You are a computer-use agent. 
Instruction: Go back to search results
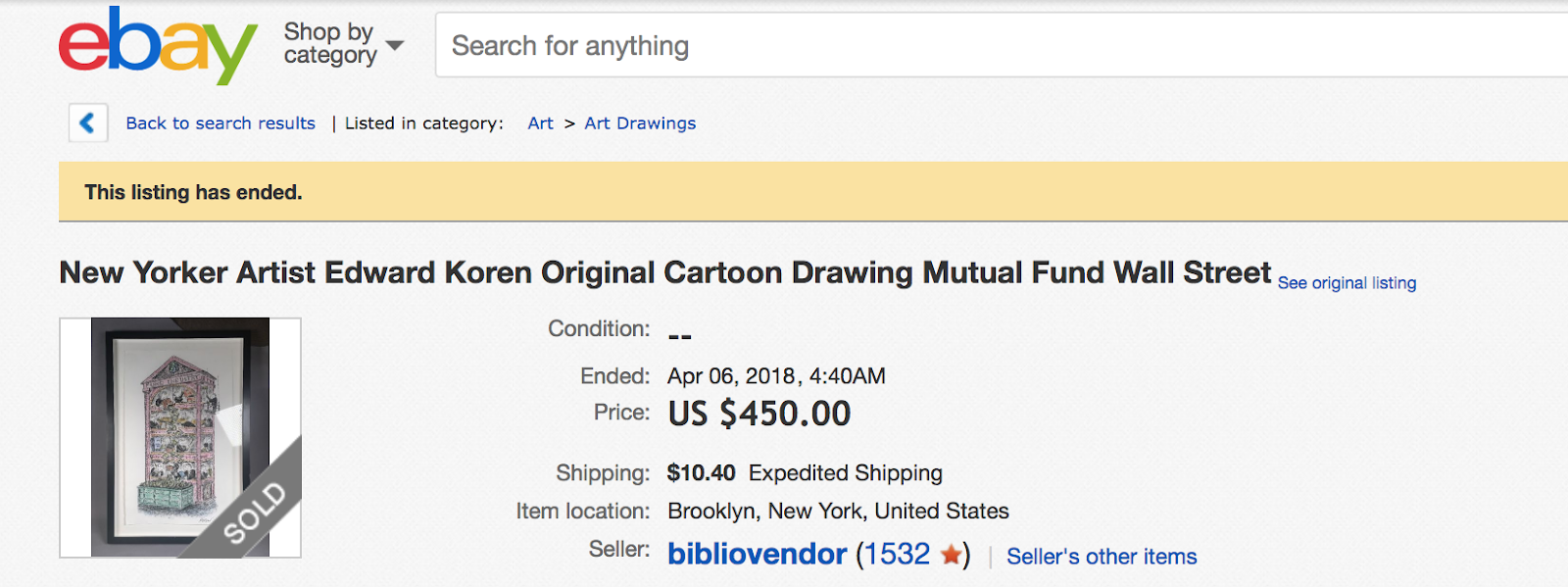click(x=220, y=123)
